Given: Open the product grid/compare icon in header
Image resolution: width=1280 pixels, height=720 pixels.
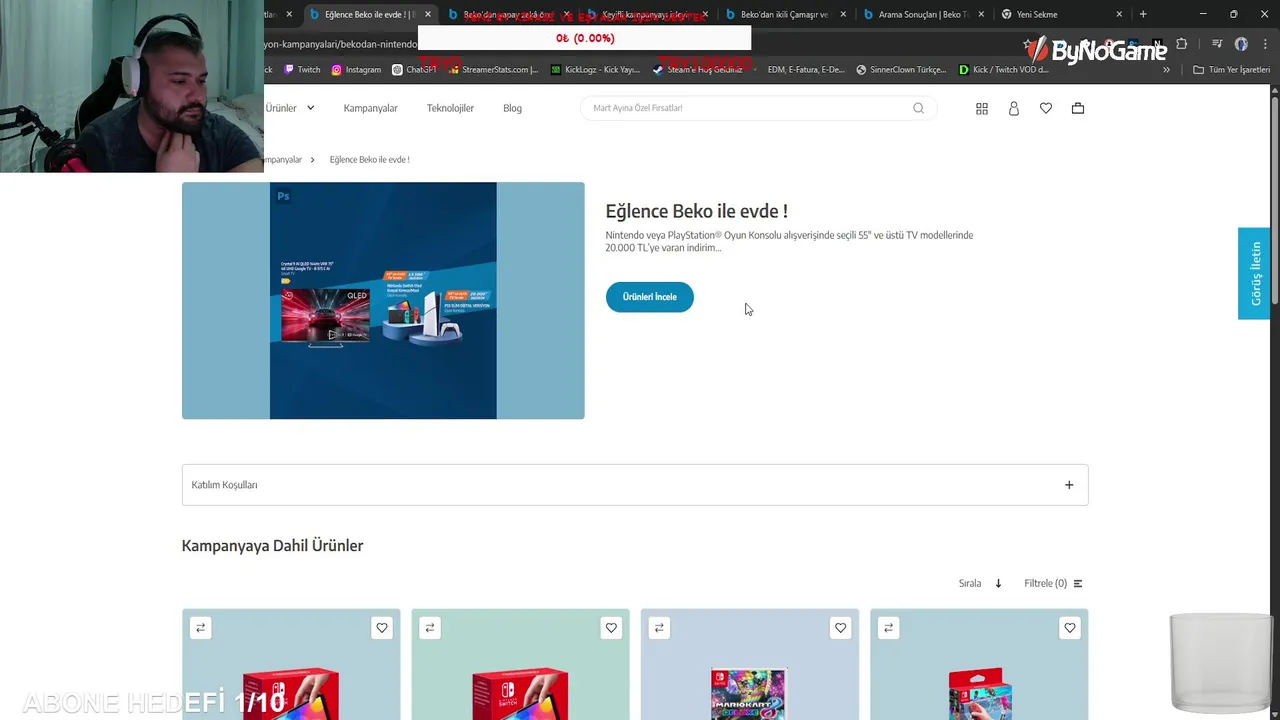Looking at the screenshot, I should [x=982, y=108].
